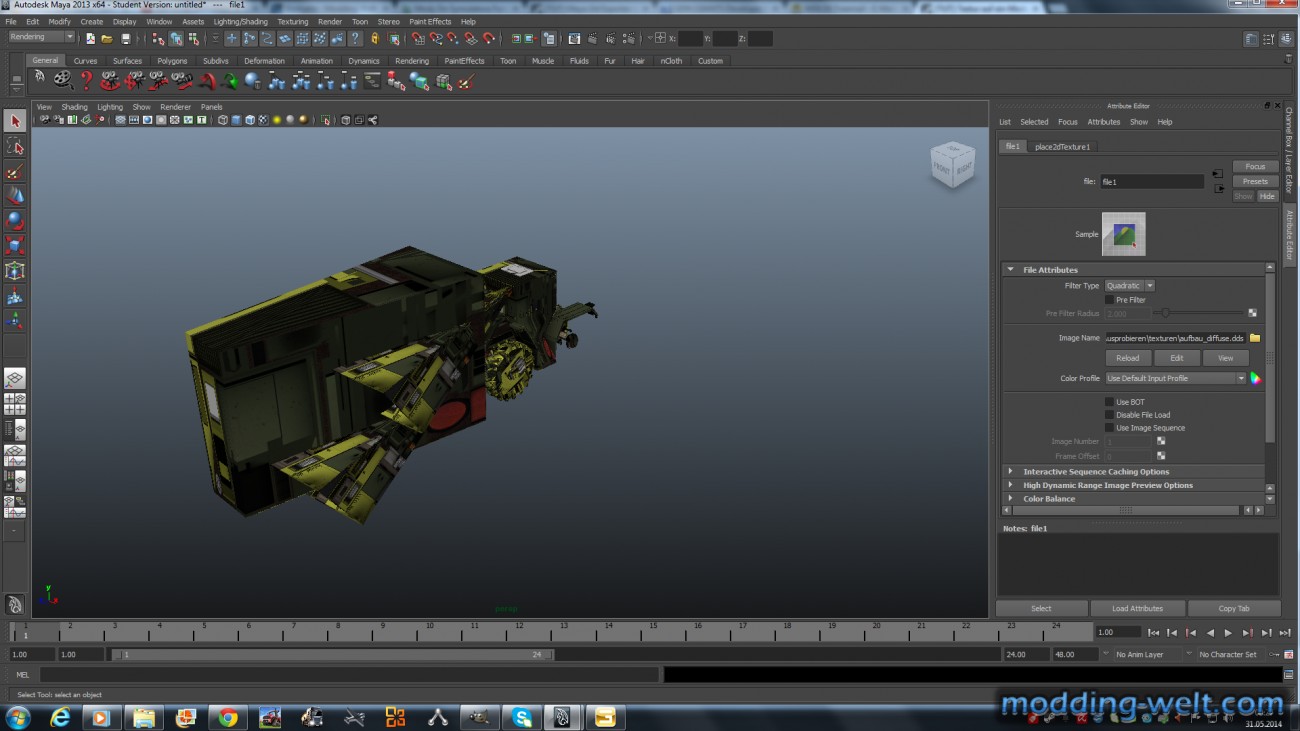The image size is (1300, 731).
Task: Toggle the Hide button next to Show
Action: [1267, 197]
